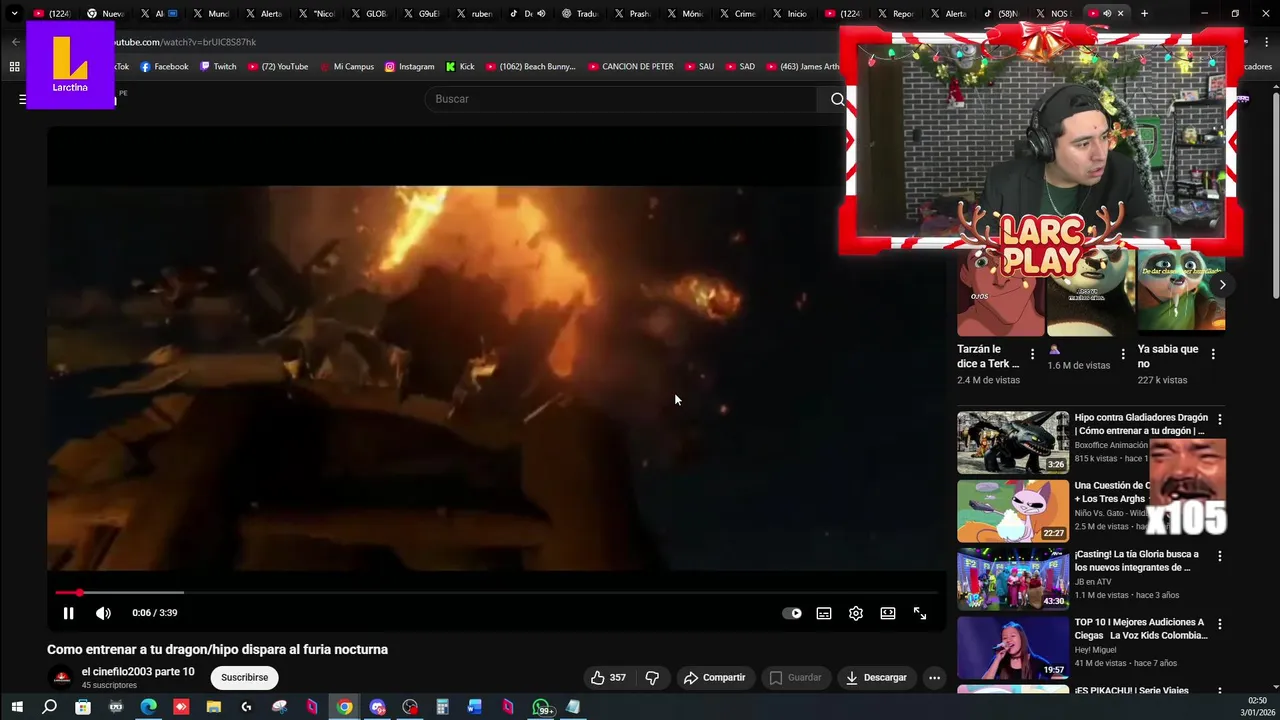The height and width of the screenshot is (720, 1280).
Task: Open File Explorer from the taskbar
Action: point(213,707)
